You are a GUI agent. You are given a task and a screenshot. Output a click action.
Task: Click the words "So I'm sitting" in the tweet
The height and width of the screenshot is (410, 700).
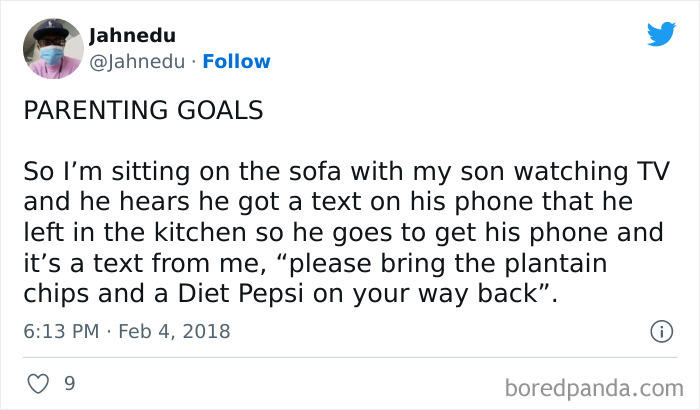coord(89,170)
